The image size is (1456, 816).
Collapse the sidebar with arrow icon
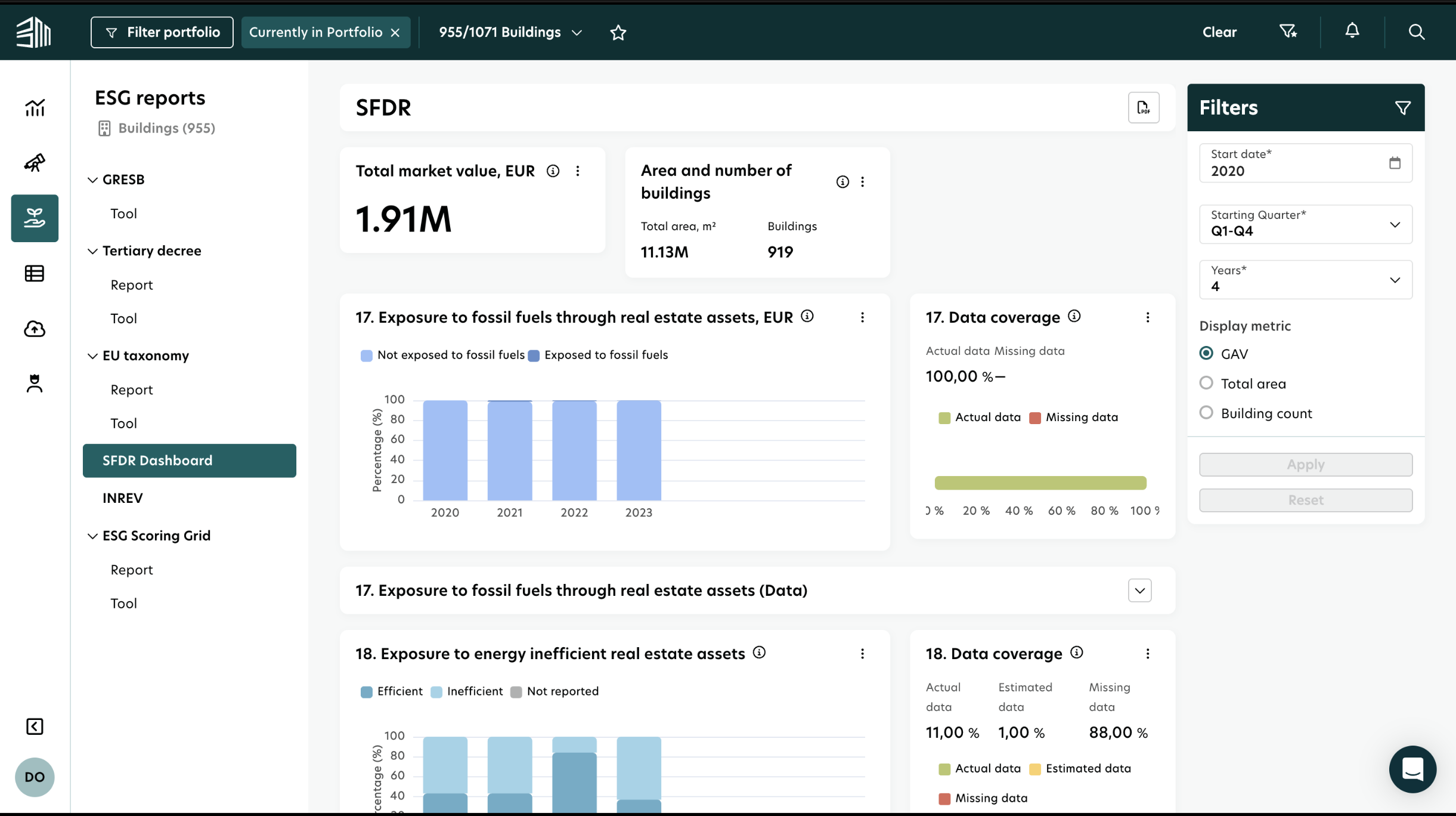[x=35, y=727]
